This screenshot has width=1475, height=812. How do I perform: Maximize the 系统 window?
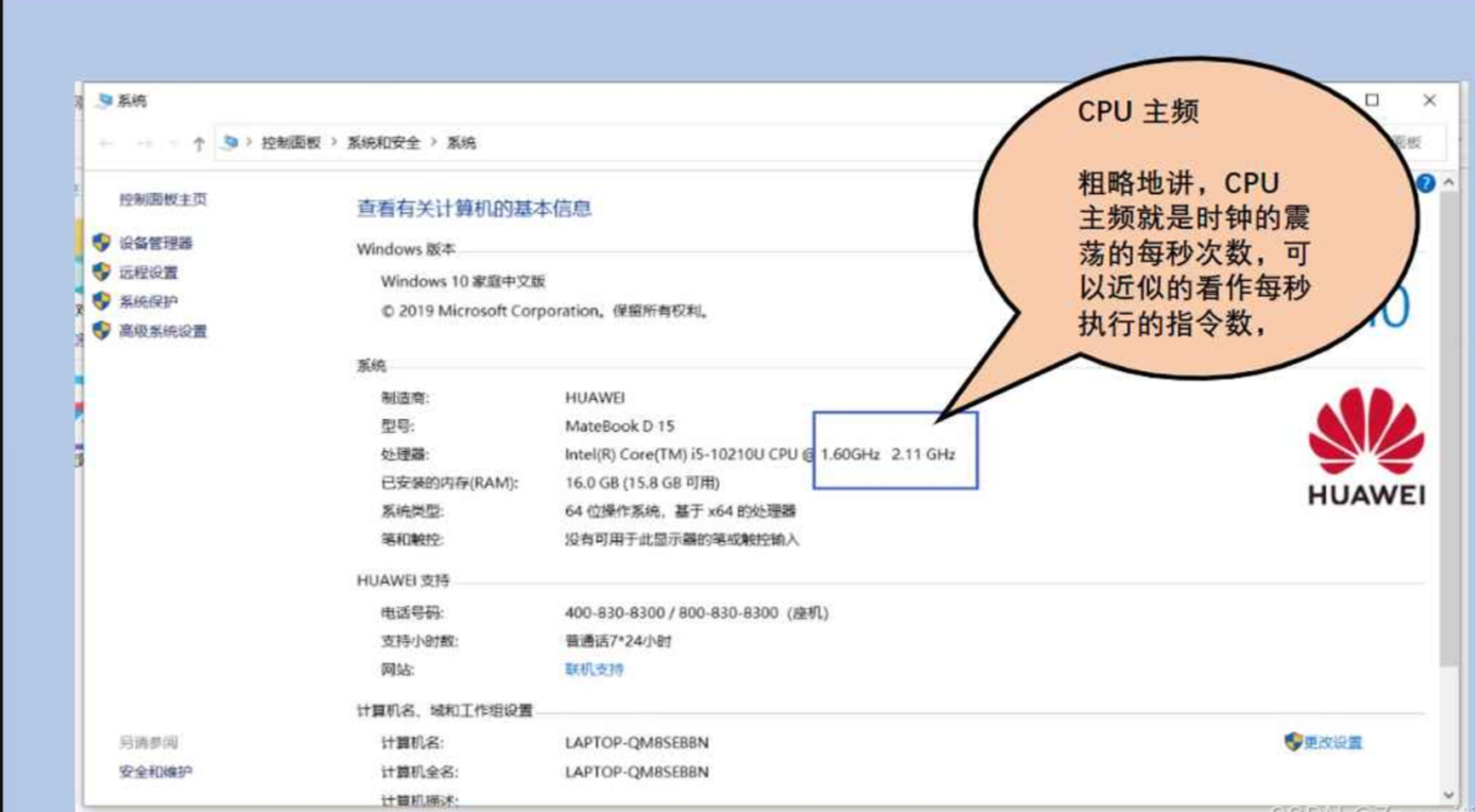(x=1372, y=100)
